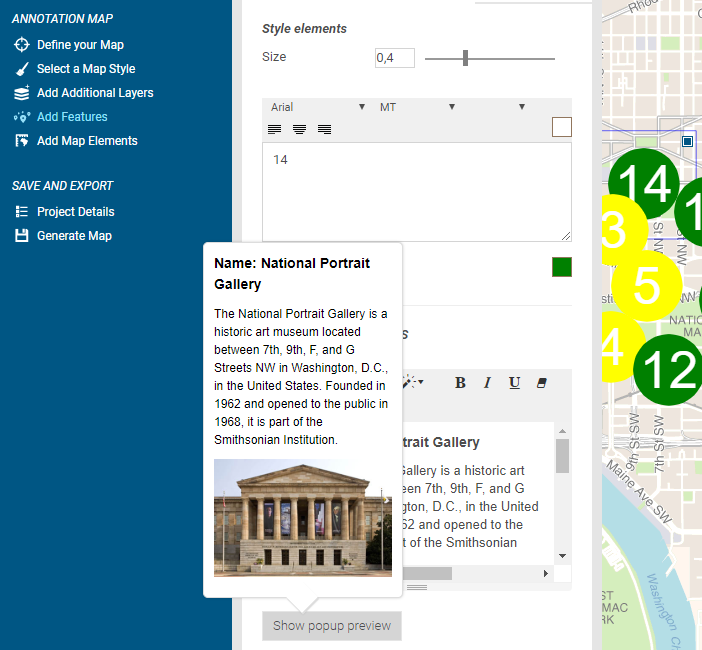Click the editor heading text 'trait Gallery'

coord(441,442)
